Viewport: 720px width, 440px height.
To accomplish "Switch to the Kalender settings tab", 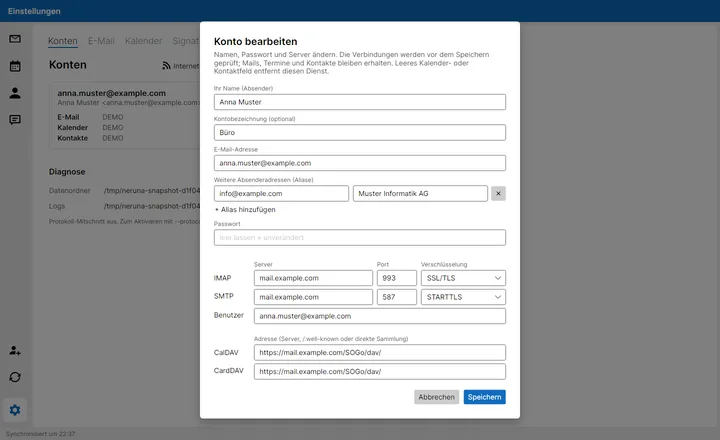I will [x=143, y=41].
